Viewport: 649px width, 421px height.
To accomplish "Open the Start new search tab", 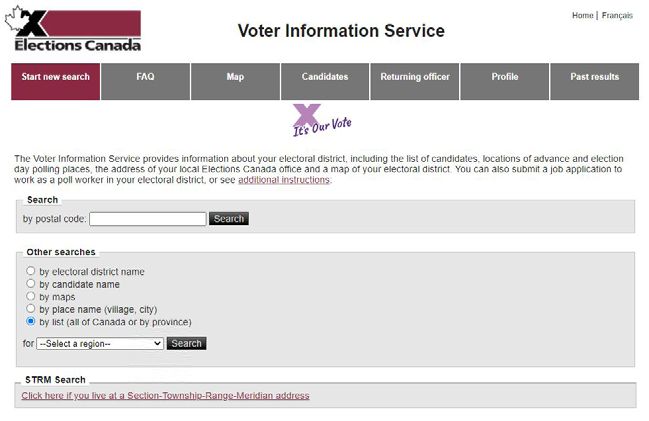I will pos(55,82).
